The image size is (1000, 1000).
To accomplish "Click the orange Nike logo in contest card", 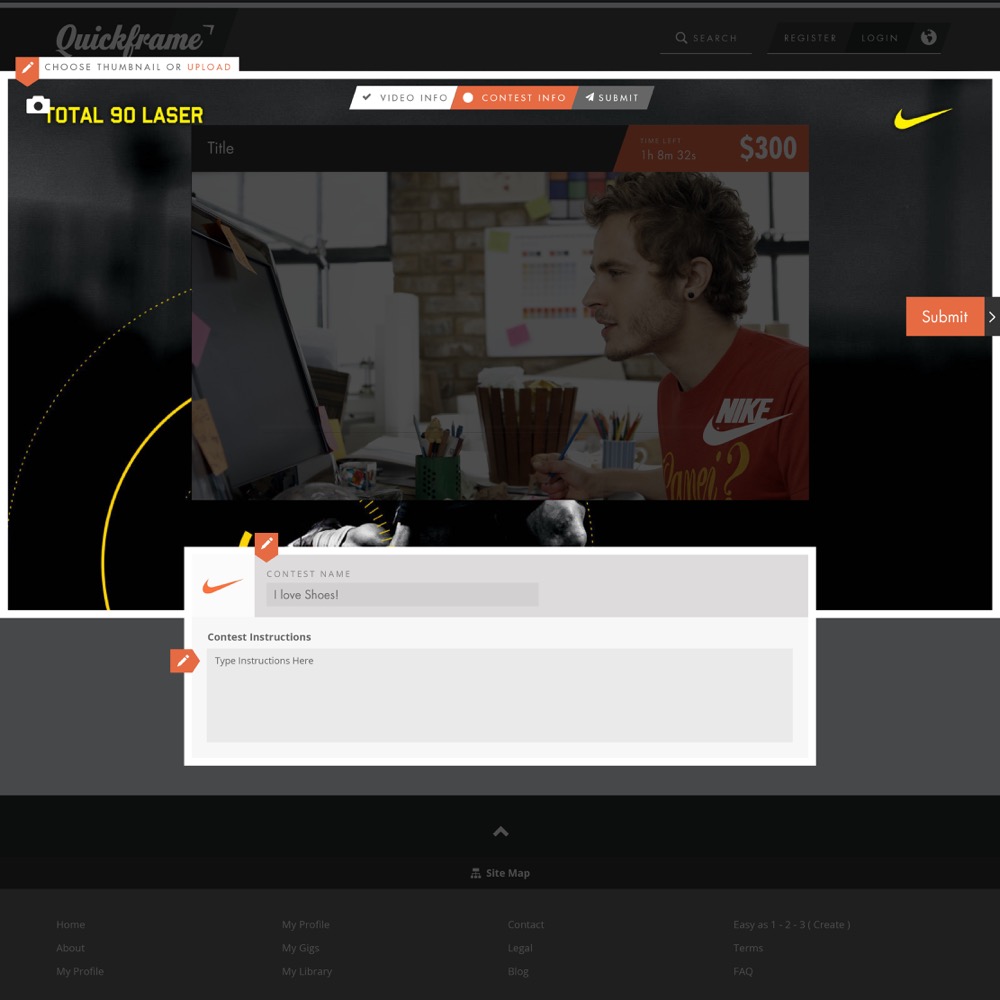I will [223, 585].
